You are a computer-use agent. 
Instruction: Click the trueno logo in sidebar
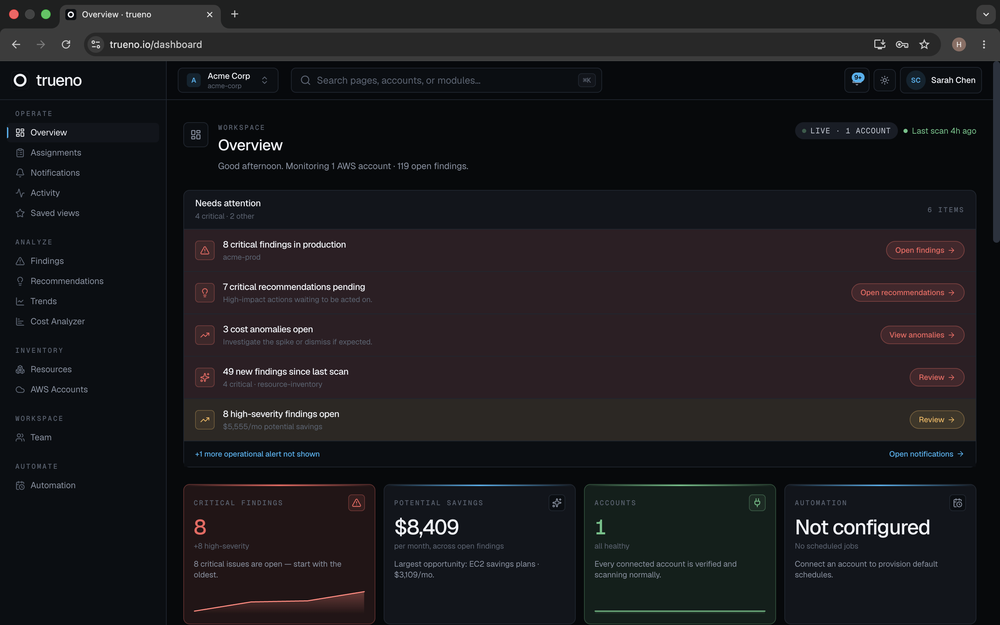pos(48,80)
